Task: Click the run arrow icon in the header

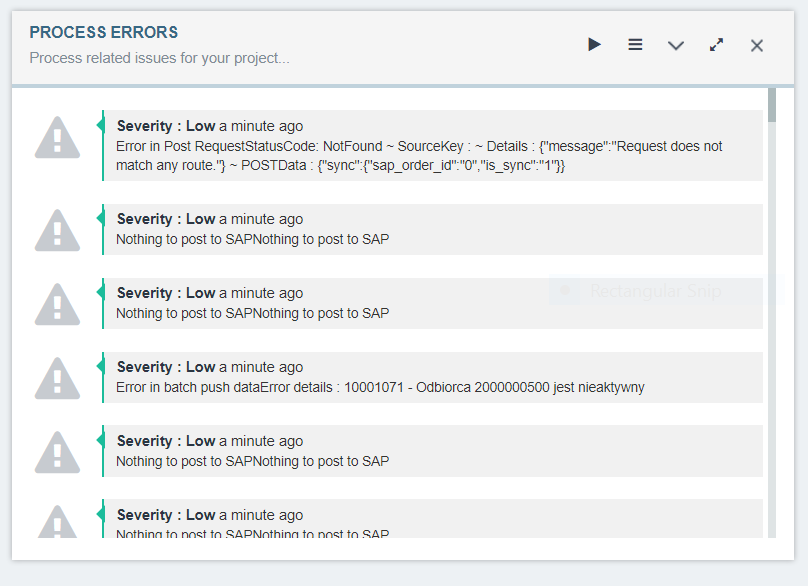Action: [x=595, y=45]
